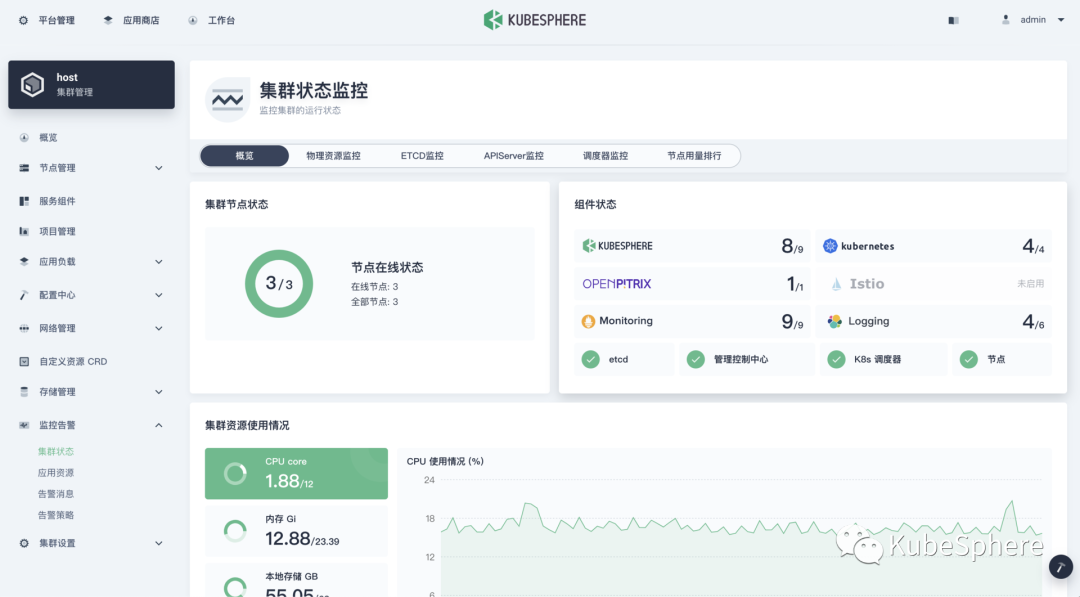
Task: Open the OpenPitrix component status card
Action: point(692,284)
